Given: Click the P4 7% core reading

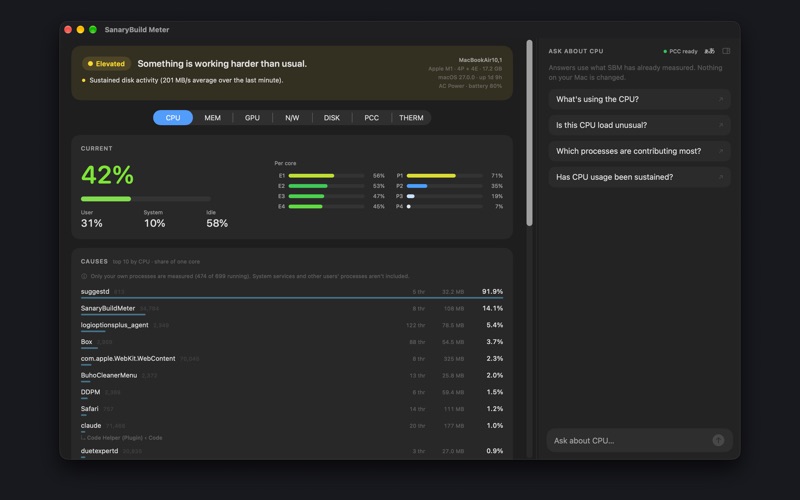Looking at the screenshot, I should [498, 207].
